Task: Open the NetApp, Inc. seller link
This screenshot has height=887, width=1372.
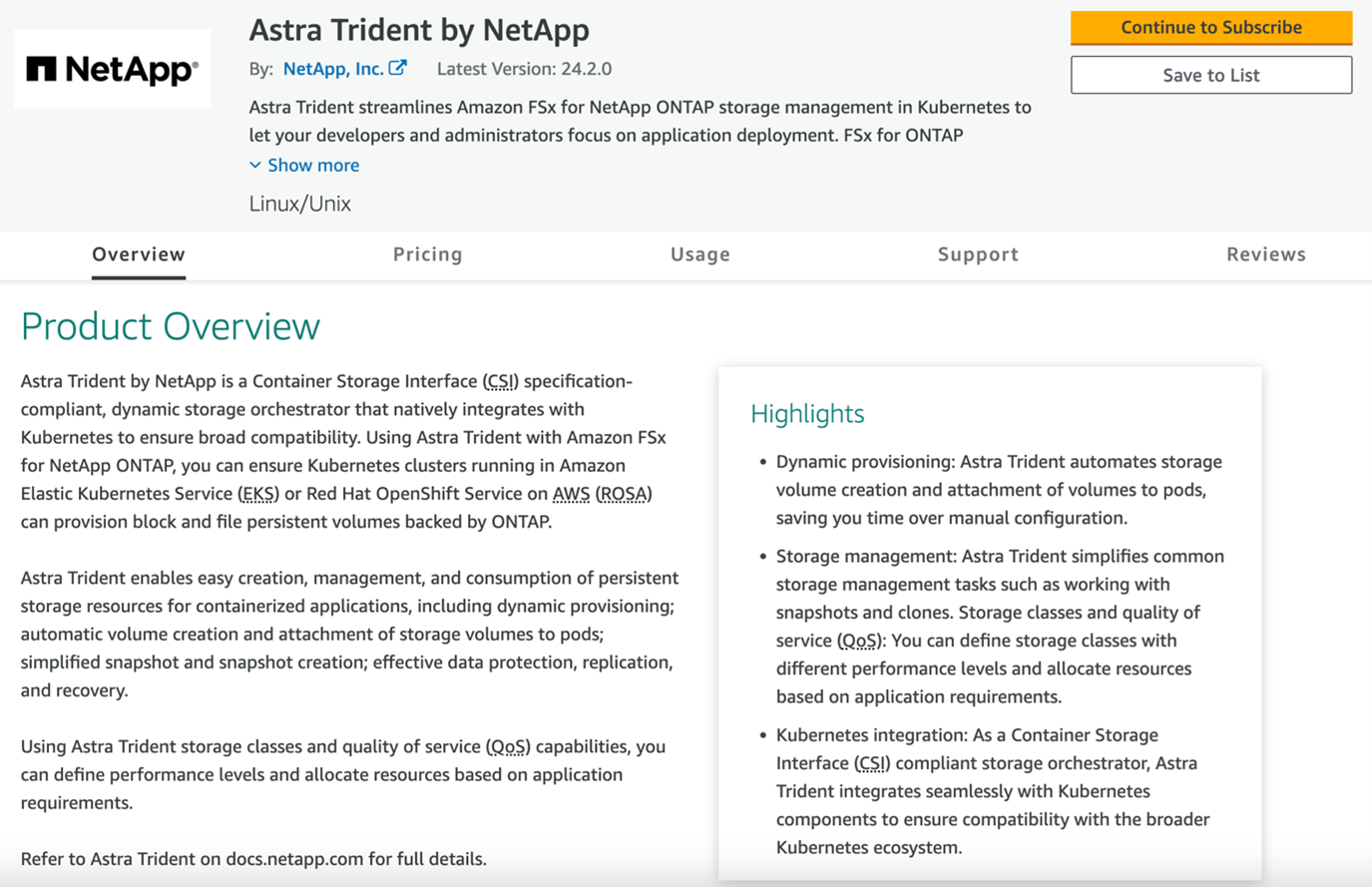Action: click(335, 68)
